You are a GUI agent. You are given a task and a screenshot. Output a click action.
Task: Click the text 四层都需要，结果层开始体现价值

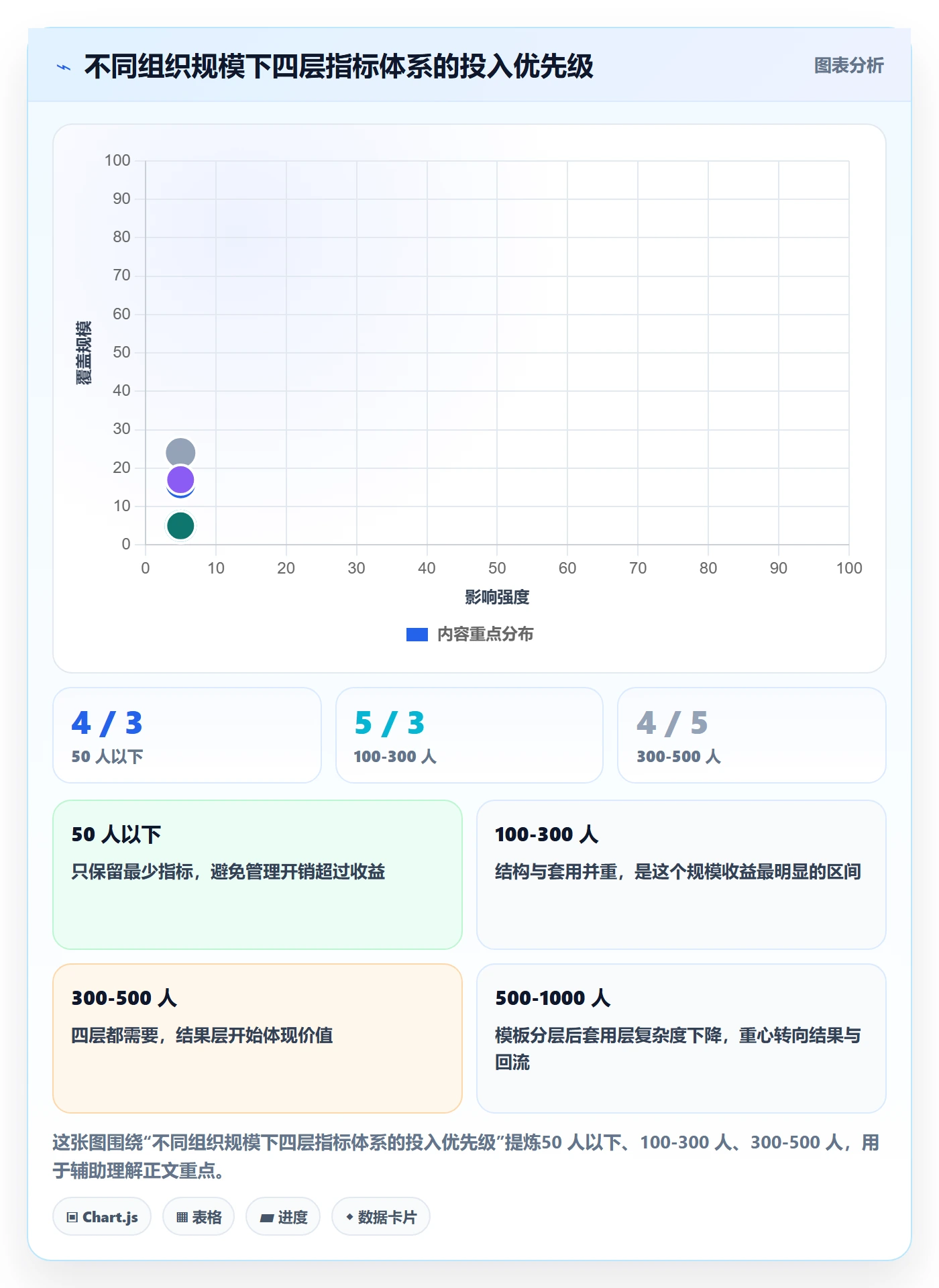(203, 1036)
